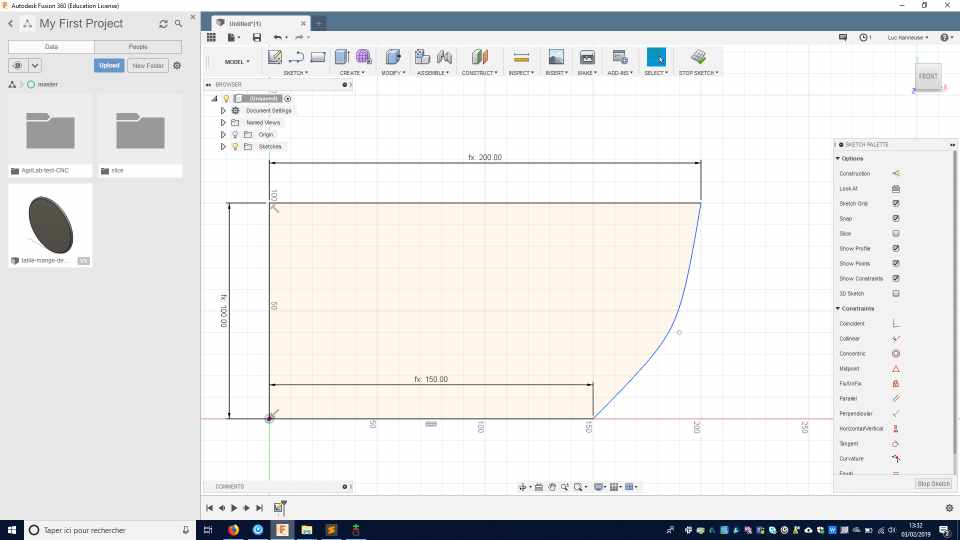This screenshot has width=960, height=540.
Task: Select the Create Sketch tool icon
Action: pos(275,57)
